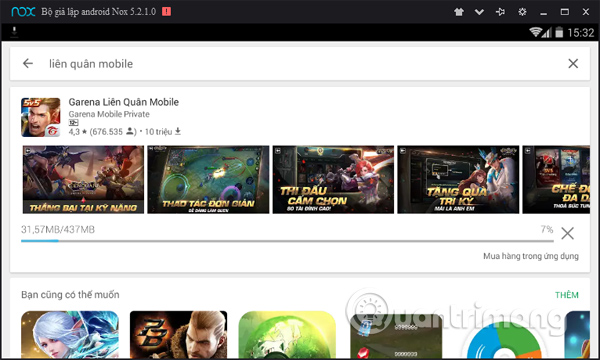600x360 pixels.
Task: Click the THÊM link
Action: pos(567,295)
